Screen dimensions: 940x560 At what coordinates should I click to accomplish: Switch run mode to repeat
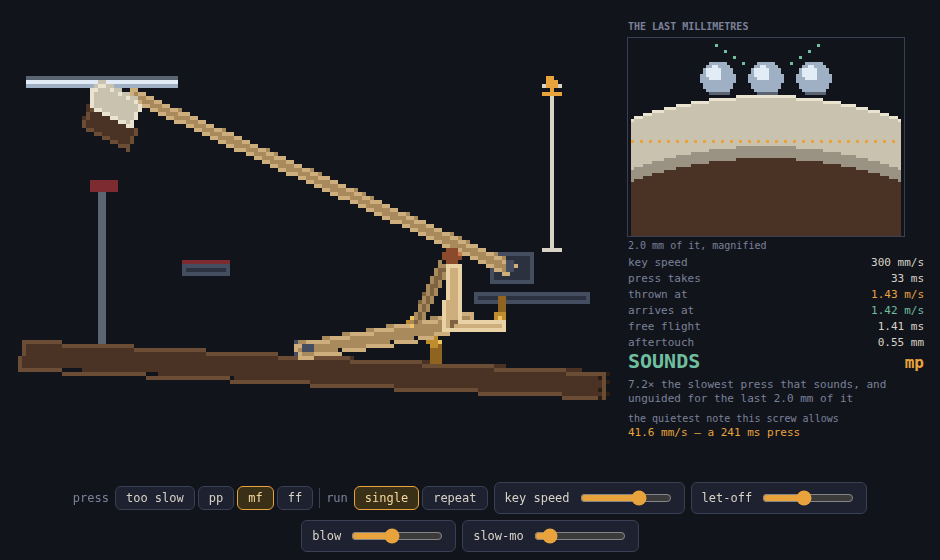pos(454,498)
